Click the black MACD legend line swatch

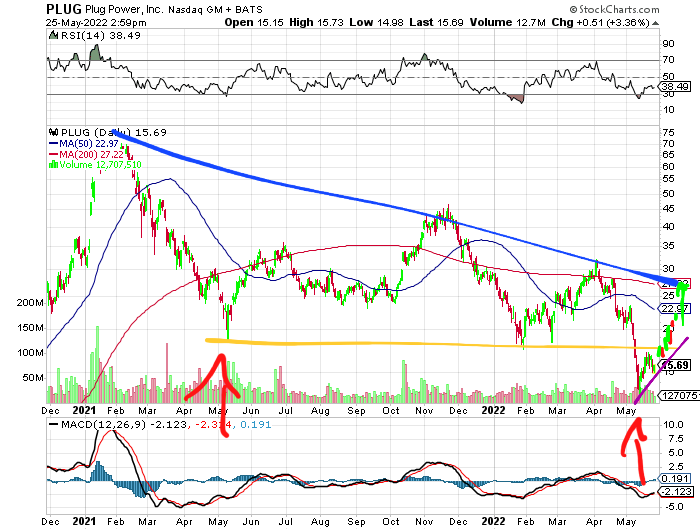[x=54, y=424]
